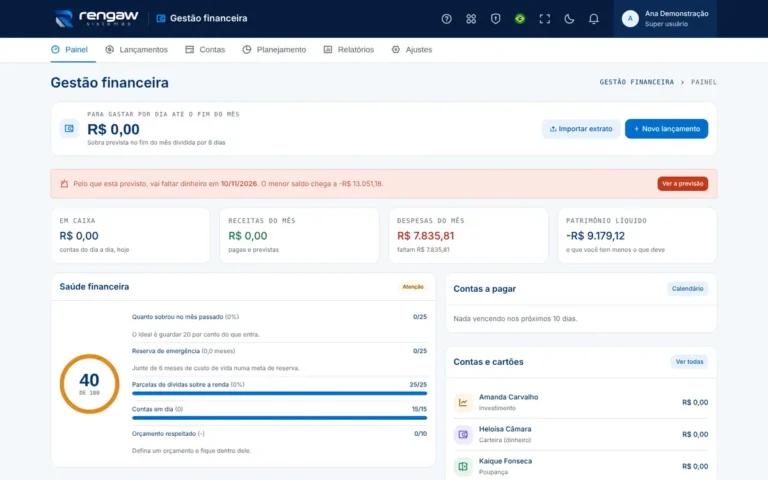This screenshot has height=480, width=768.
Task: Click the date 10/11/2026 in the warning
Action: coord(239,184)
